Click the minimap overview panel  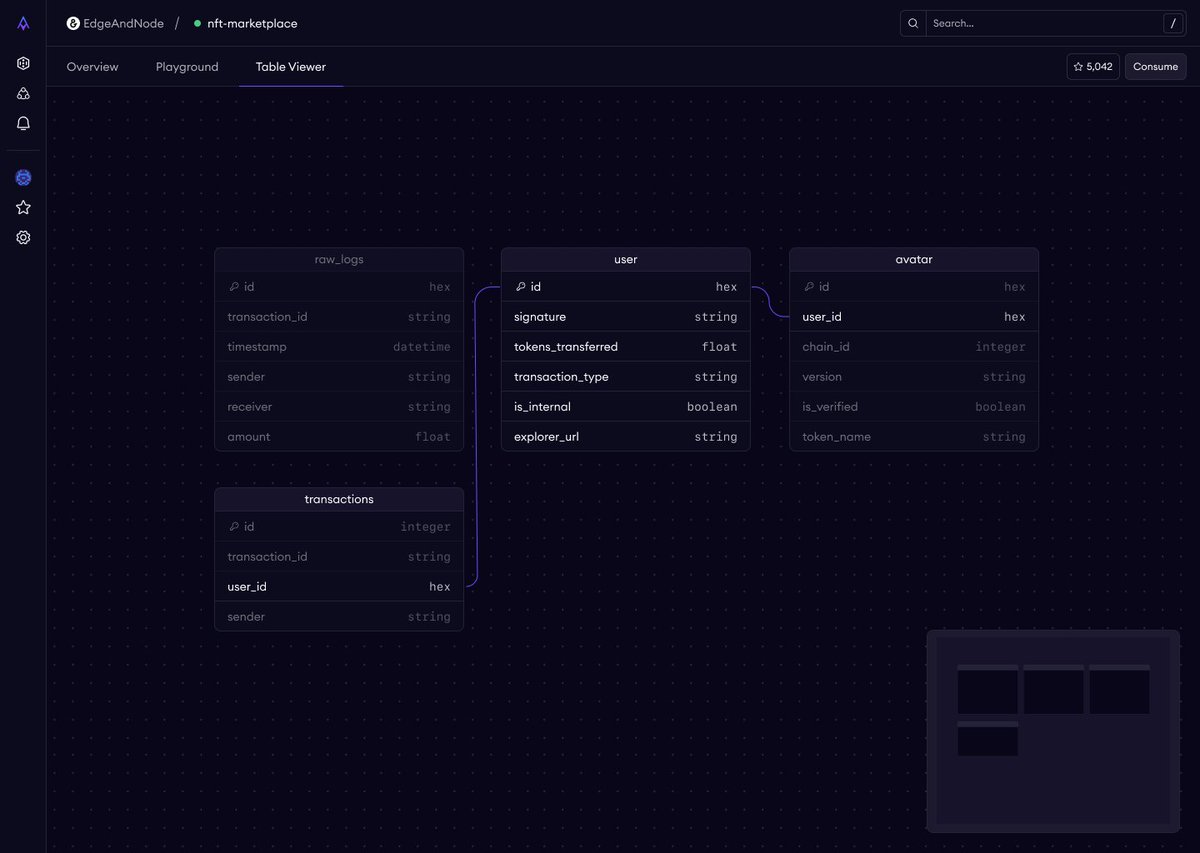click(1053, 731)
